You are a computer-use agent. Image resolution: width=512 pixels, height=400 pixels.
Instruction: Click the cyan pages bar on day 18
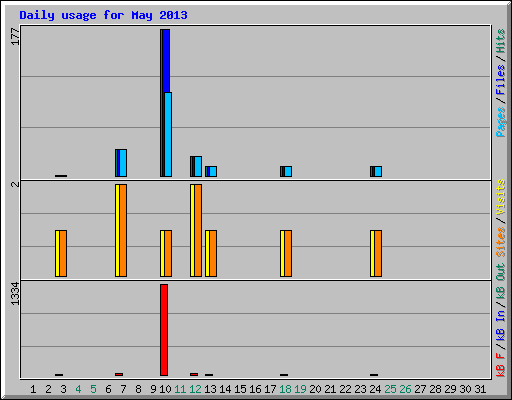288,171
